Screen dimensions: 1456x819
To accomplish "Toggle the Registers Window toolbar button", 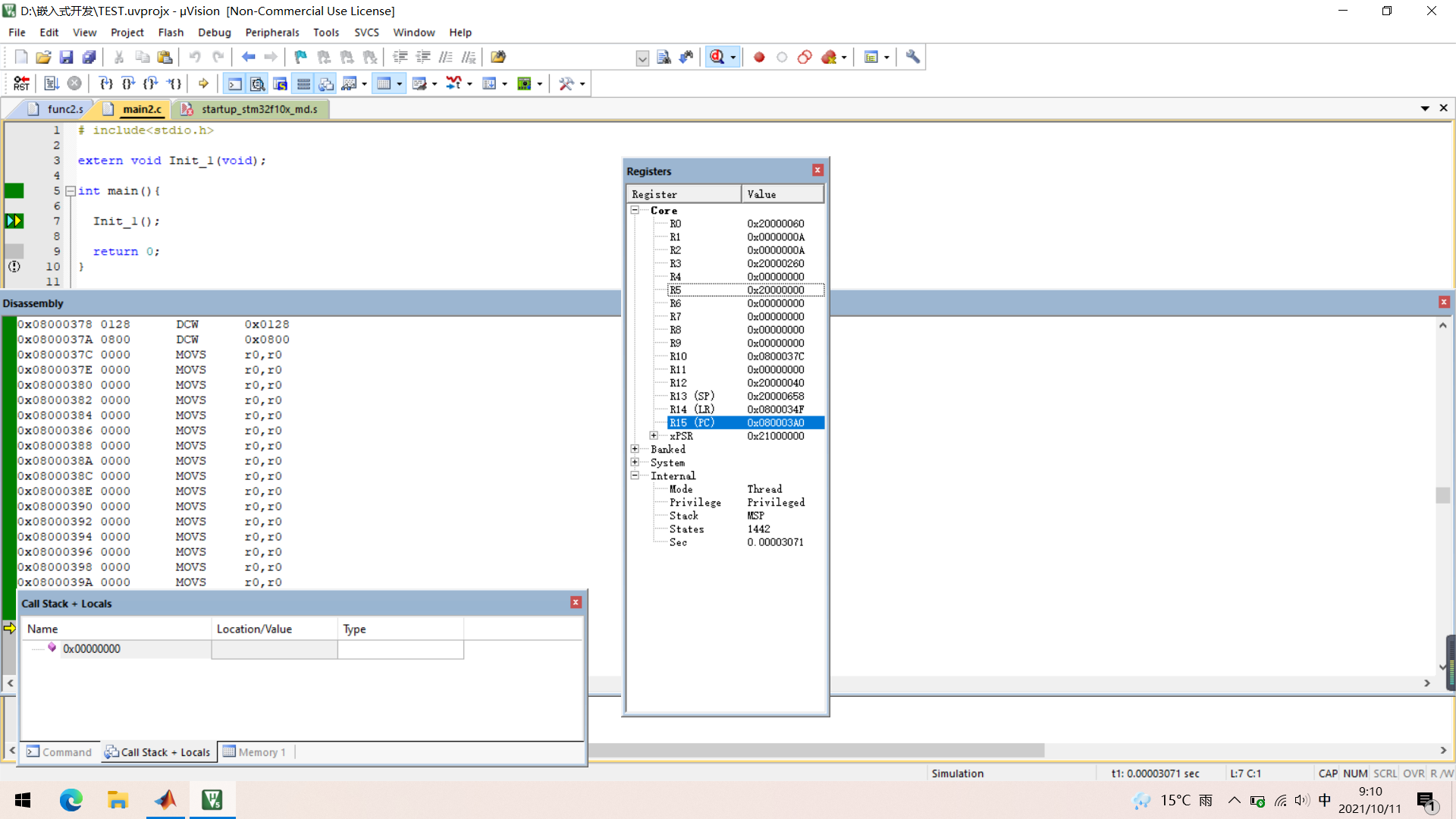I will (303, 83).
